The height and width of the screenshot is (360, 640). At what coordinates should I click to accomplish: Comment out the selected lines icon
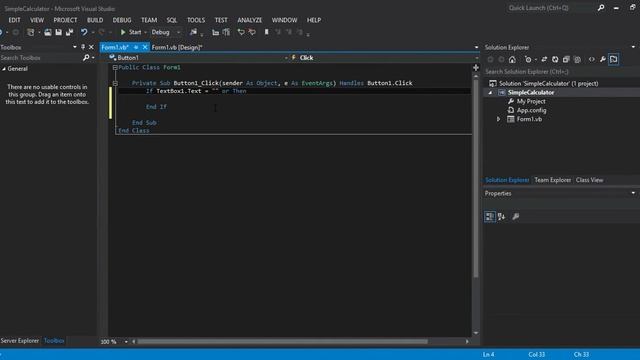tap(241, 32)
